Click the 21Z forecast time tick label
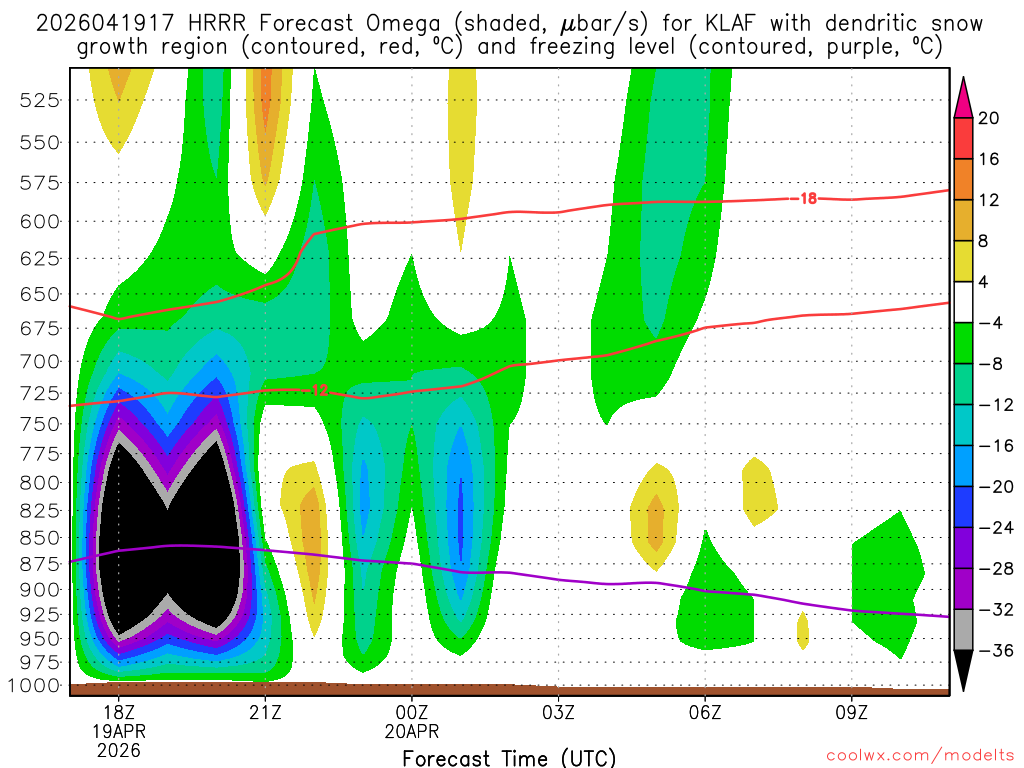The width and height of the screenshot is (1024, 768). pyautogui.click(x=265, y=712)
